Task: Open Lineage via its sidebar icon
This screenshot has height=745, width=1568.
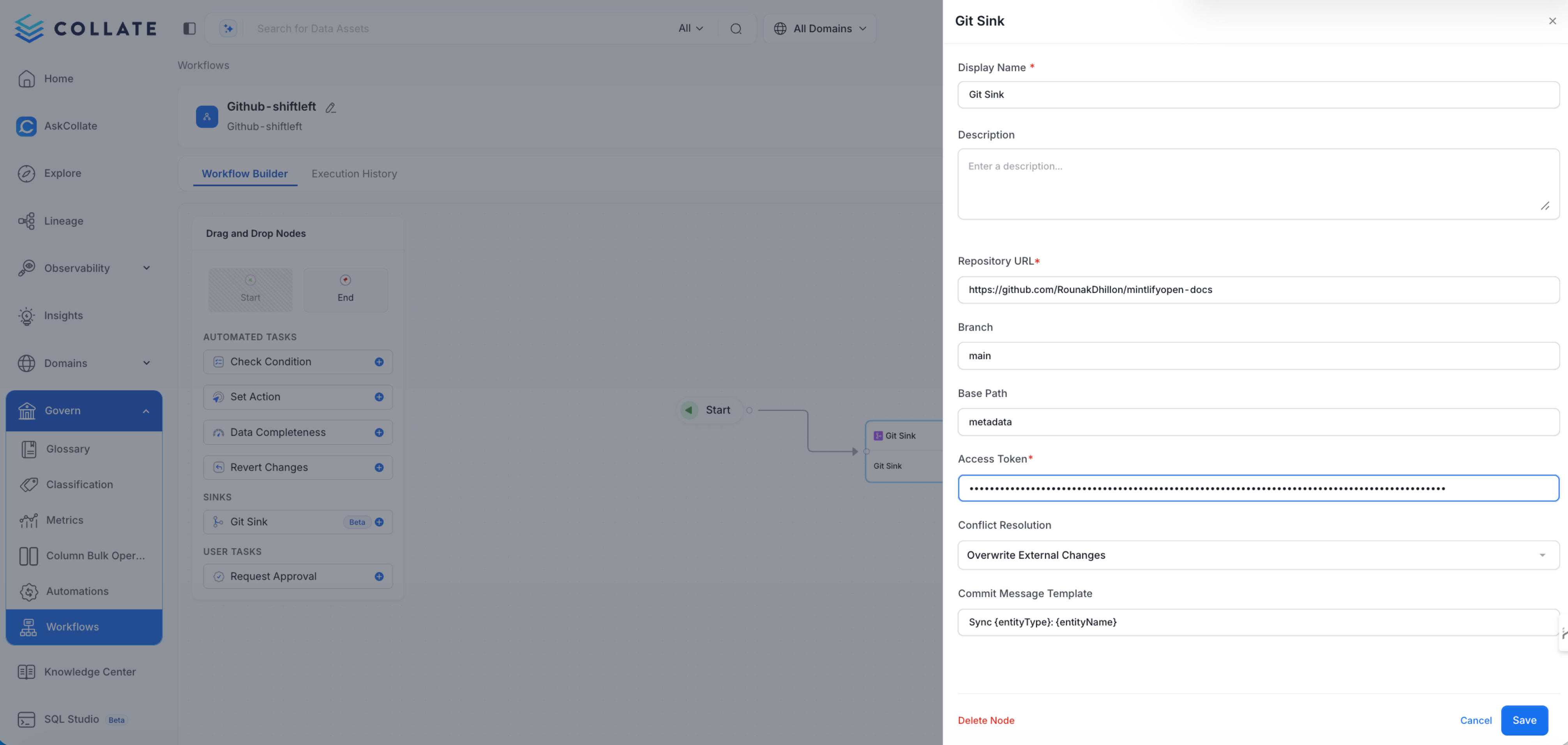Action: [x=27, y=221]
